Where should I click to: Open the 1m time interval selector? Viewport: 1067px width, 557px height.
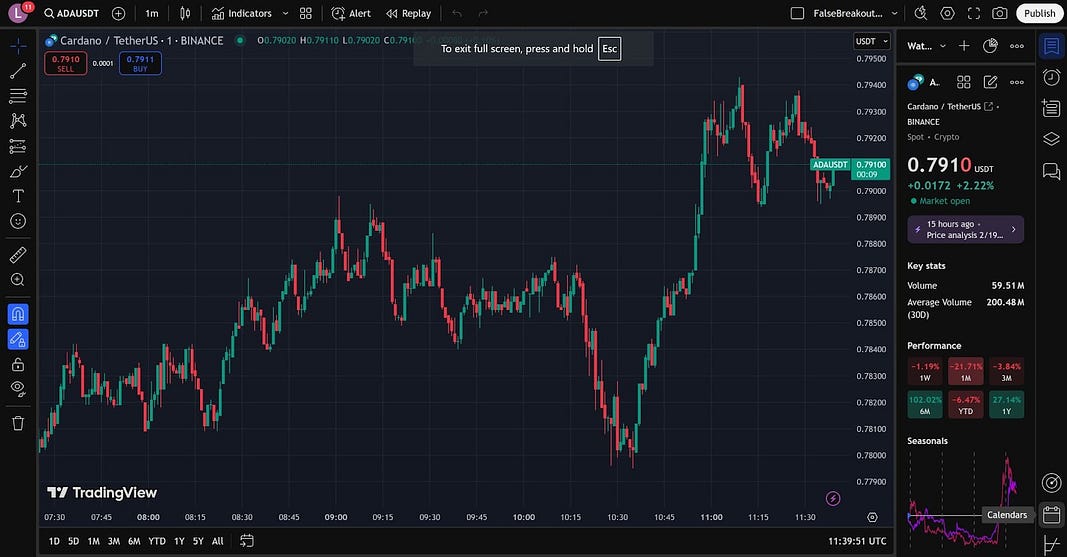pos(152,14)
